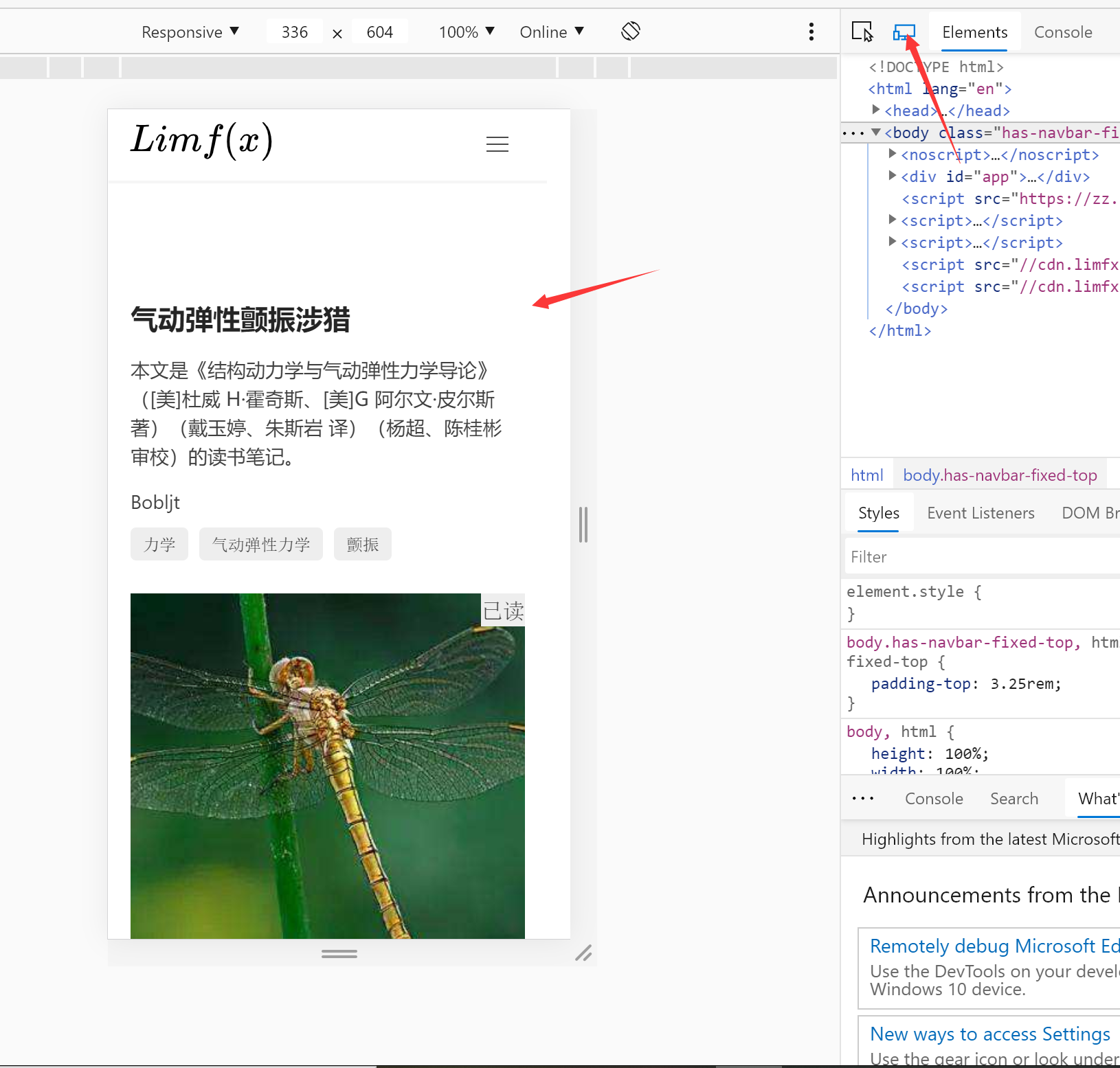
Task: Open the Online throttling dropdown
Action: 552,32
